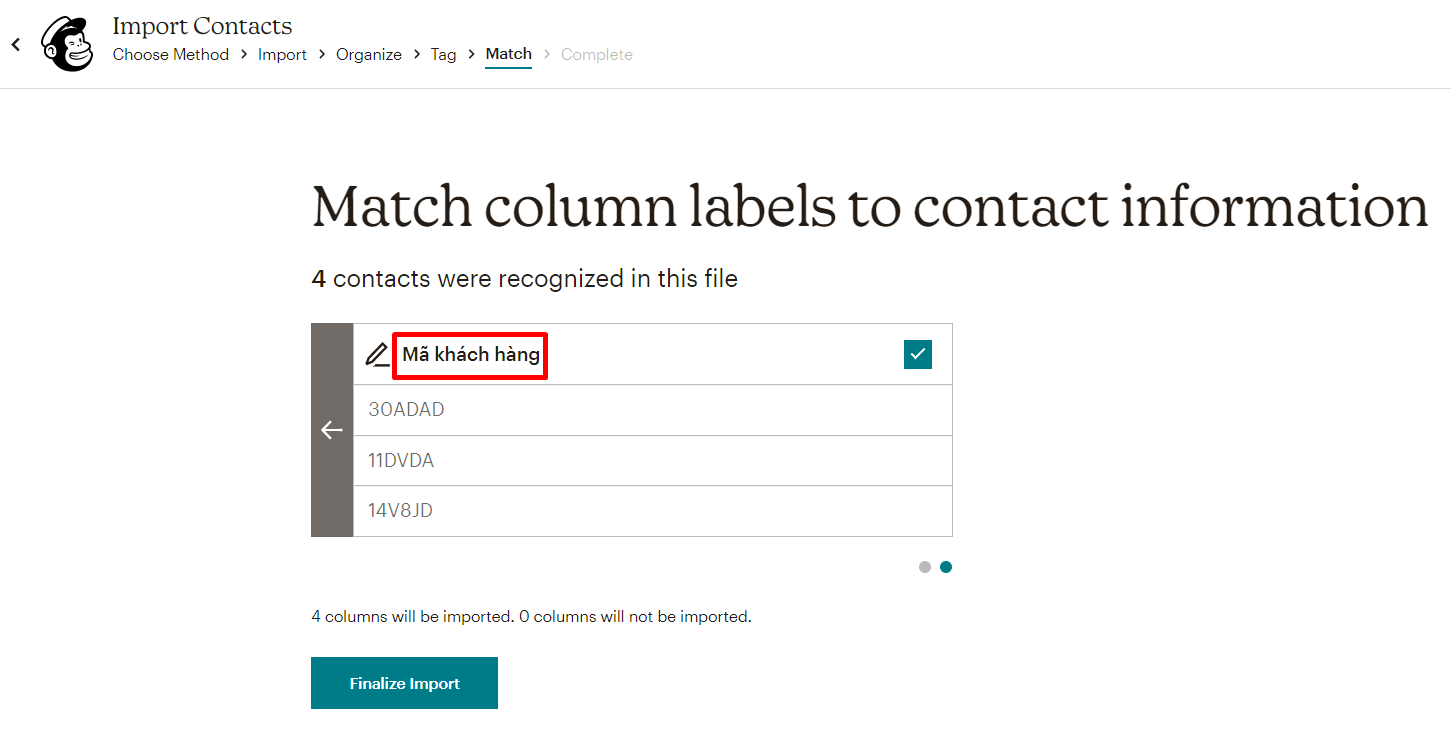The width and height of the screenshot is (1451, 731).
Task: Navigate to the Tag step
Action: pyautogui.click(x=443, y=54)
